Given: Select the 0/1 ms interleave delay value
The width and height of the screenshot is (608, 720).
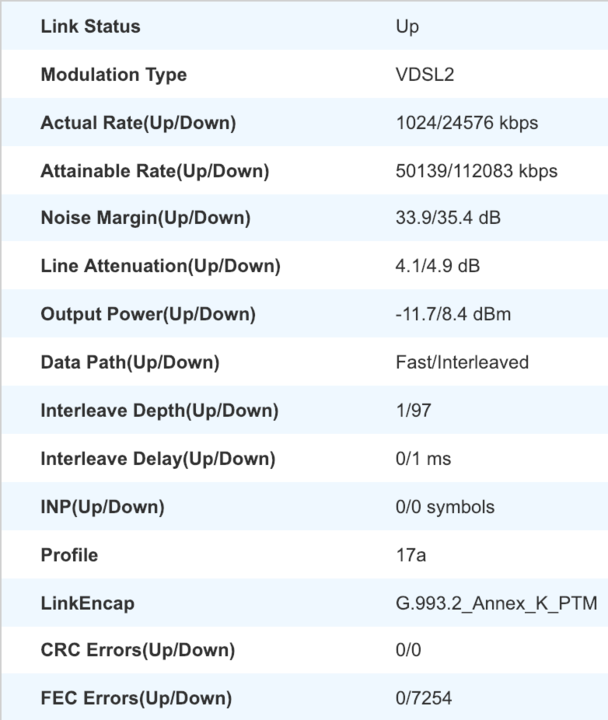Looking at the screenshot, I should click(423, 459).
